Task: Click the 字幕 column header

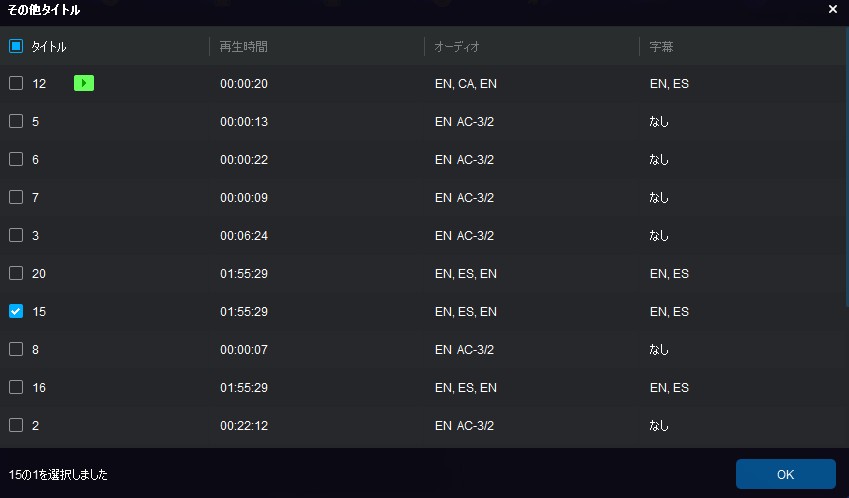Action: pyautogui.click(x=661, y=47)
